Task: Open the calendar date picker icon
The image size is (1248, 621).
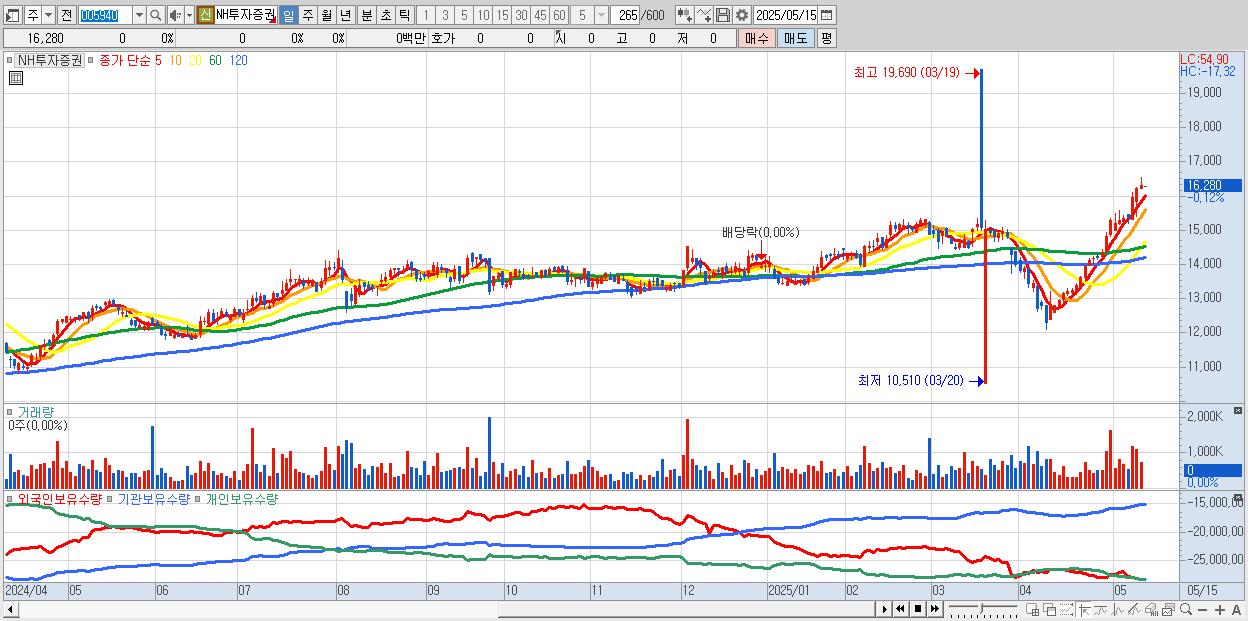Action: click(x=827, y=15)
